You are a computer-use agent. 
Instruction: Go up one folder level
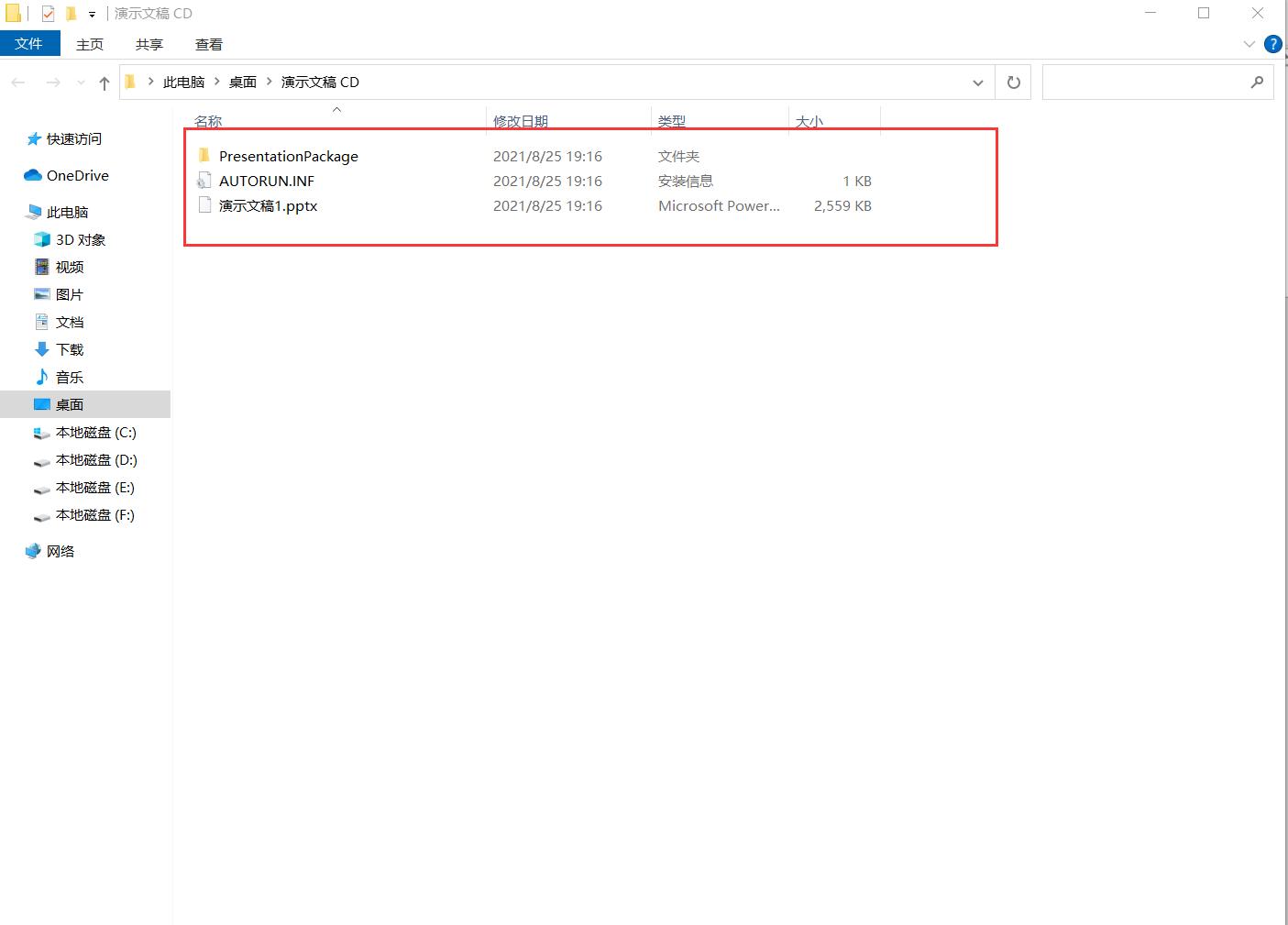(x=105, y=83)
